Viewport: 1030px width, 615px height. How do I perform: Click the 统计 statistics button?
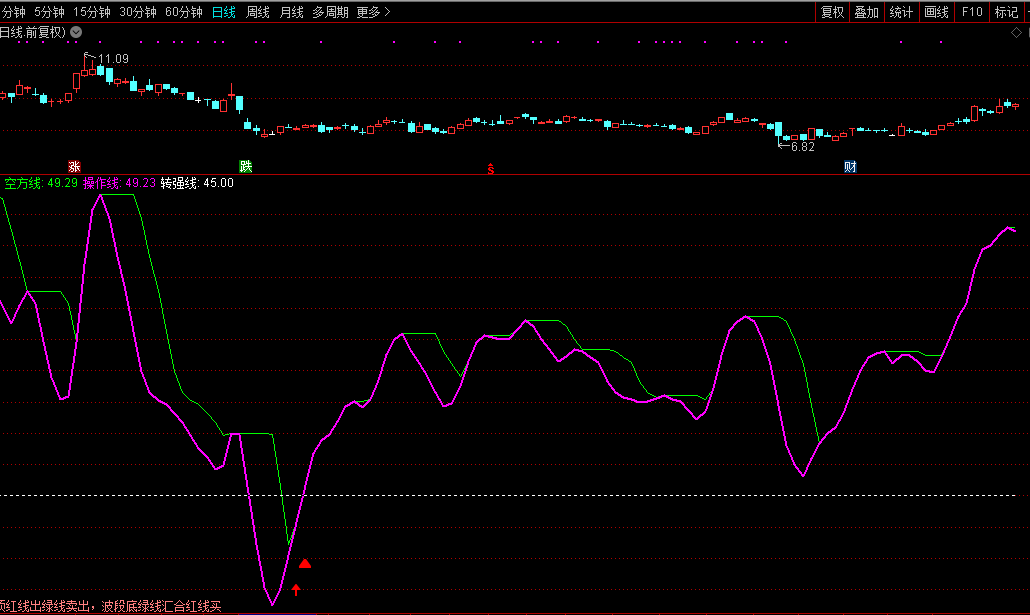901,12
